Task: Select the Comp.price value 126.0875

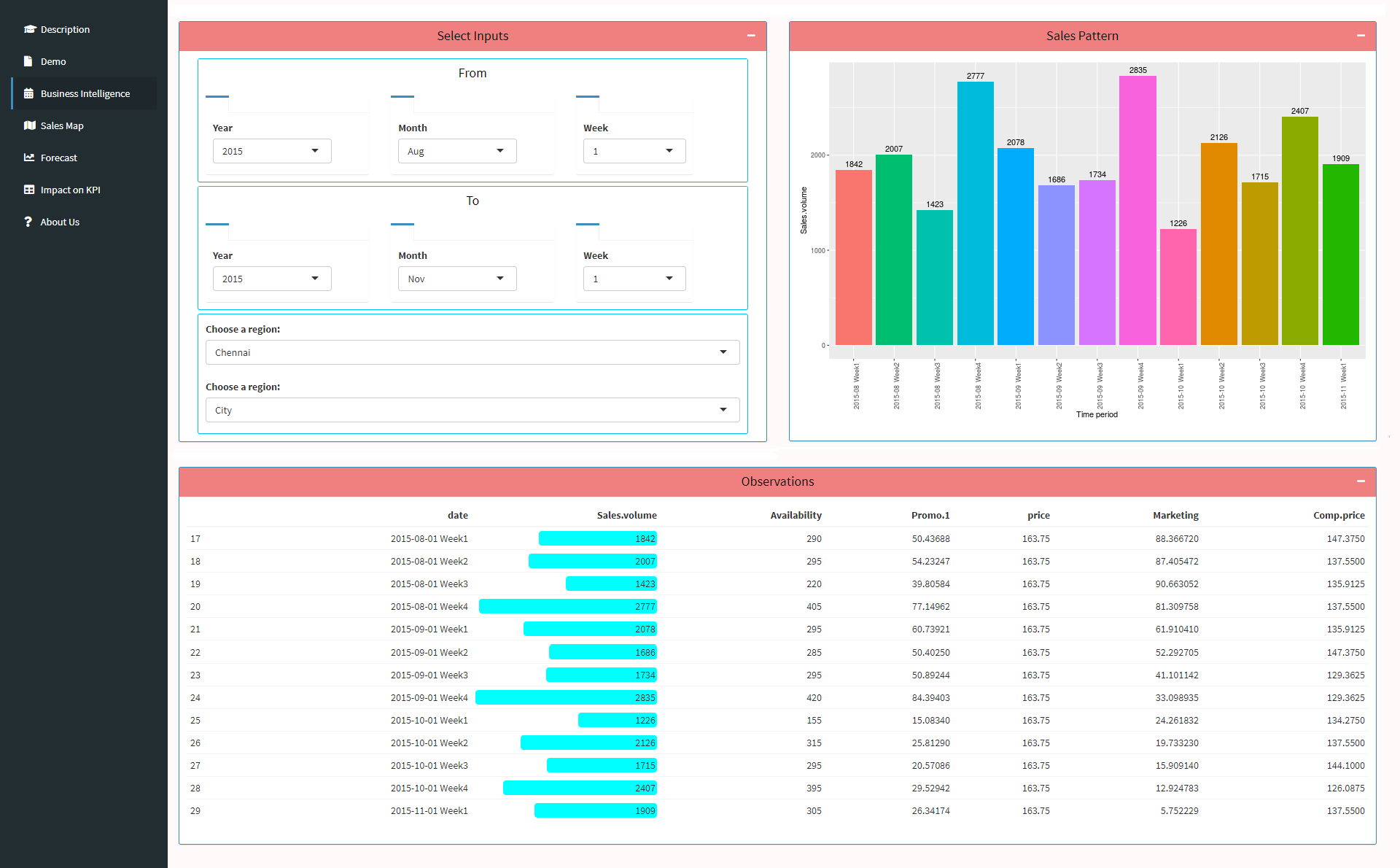Action: pos(1345,788)
